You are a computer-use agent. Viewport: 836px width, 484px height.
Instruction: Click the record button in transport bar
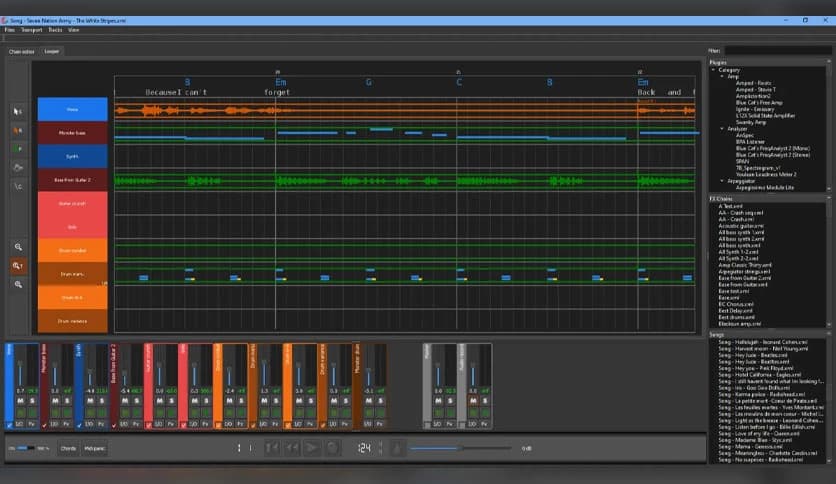tap(332, 448)
